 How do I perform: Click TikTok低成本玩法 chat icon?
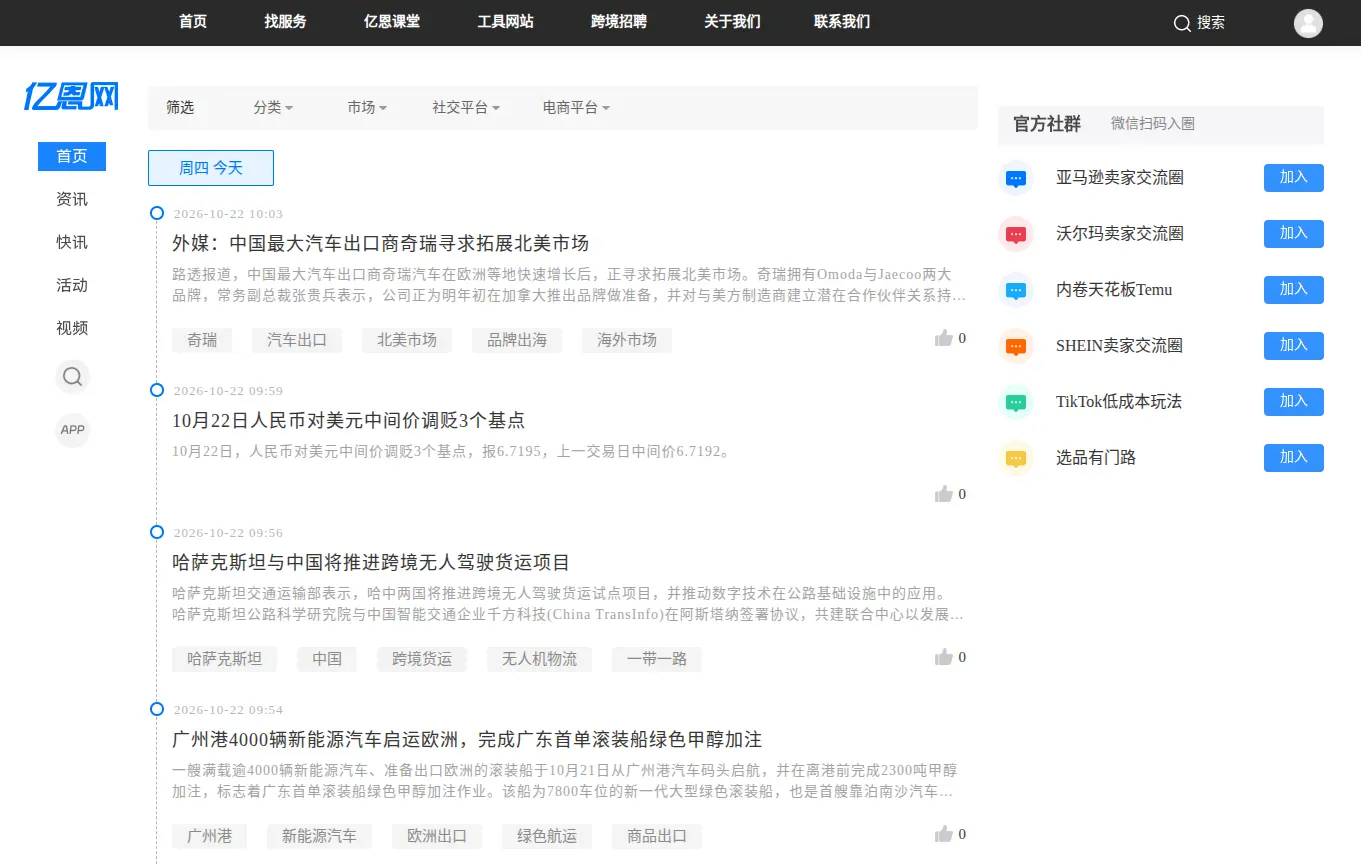click(1016, 402)
